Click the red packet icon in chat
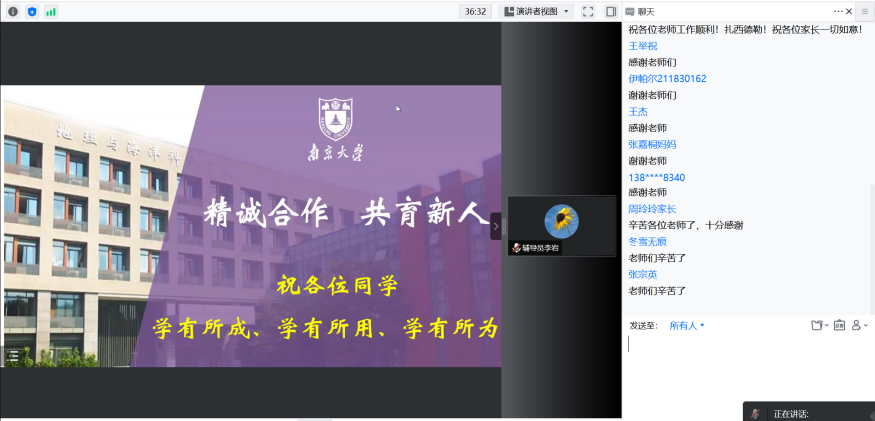 839,325
